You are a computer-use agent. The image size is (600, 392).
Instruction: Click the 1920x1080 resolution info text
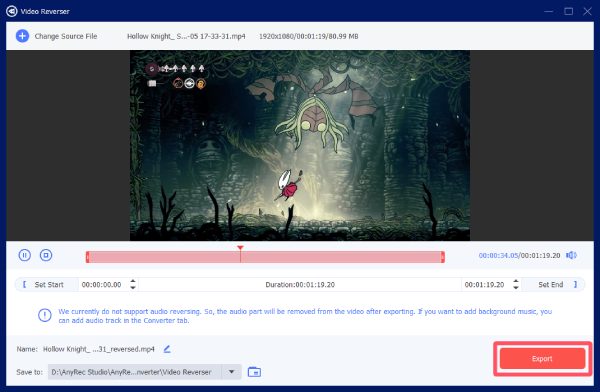click(308, 36)
